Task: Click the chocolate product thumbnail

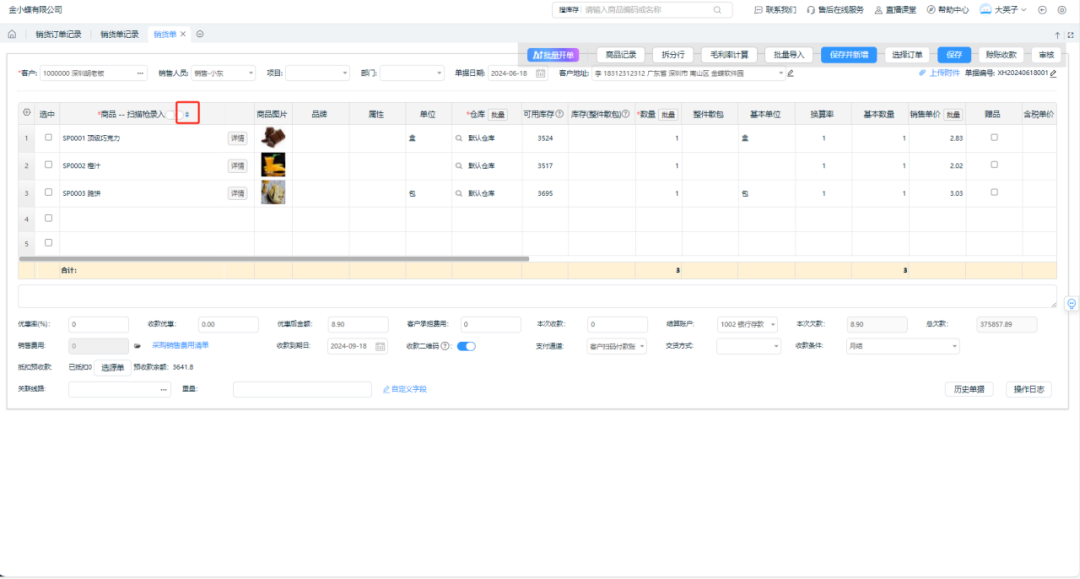Action: 273,138
